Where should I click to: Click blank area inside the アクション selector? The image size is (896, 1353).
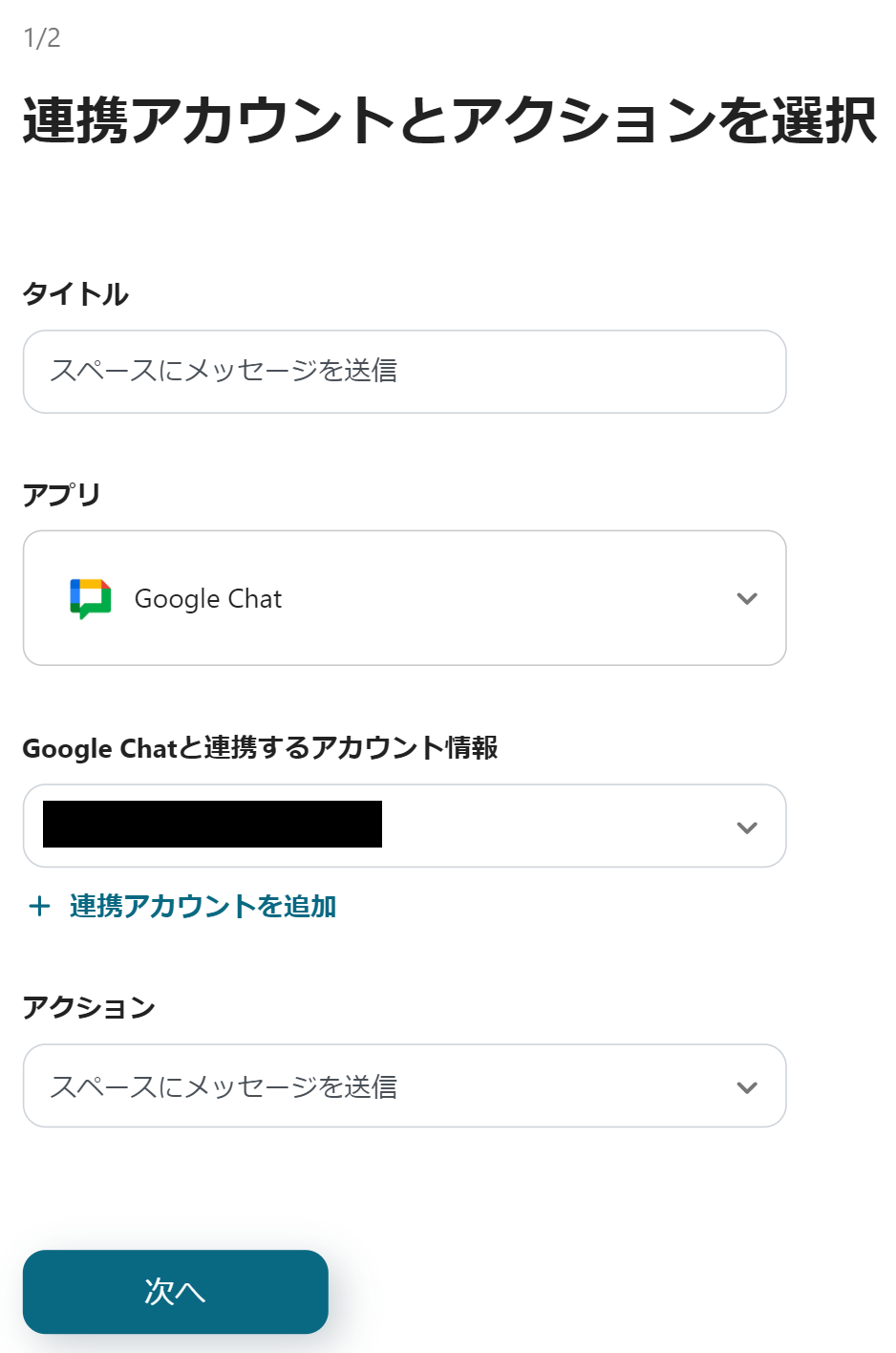pos(564,1087)
